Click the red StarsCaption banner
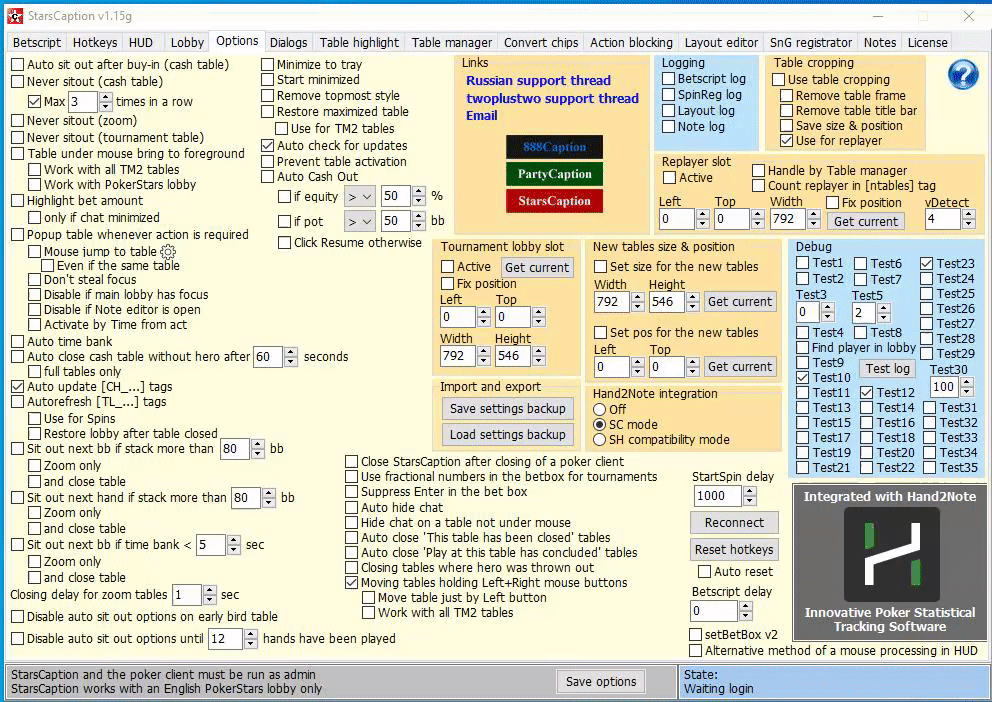The height and width of the screenshot is (702, 992). [x=554, y=201]
